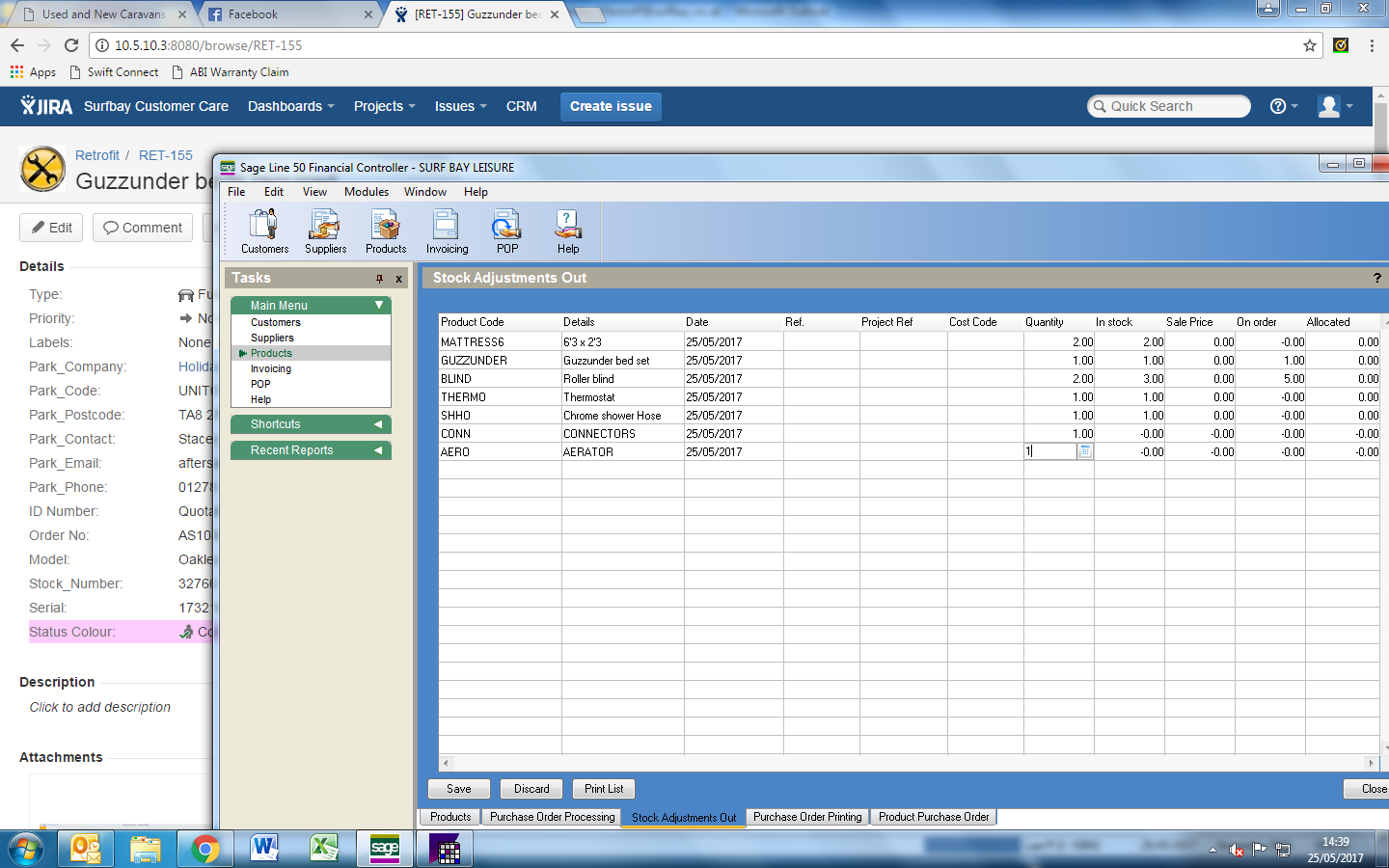Open the POP toolbar icon
This screenshot has width=1389, height=868.
507,231
